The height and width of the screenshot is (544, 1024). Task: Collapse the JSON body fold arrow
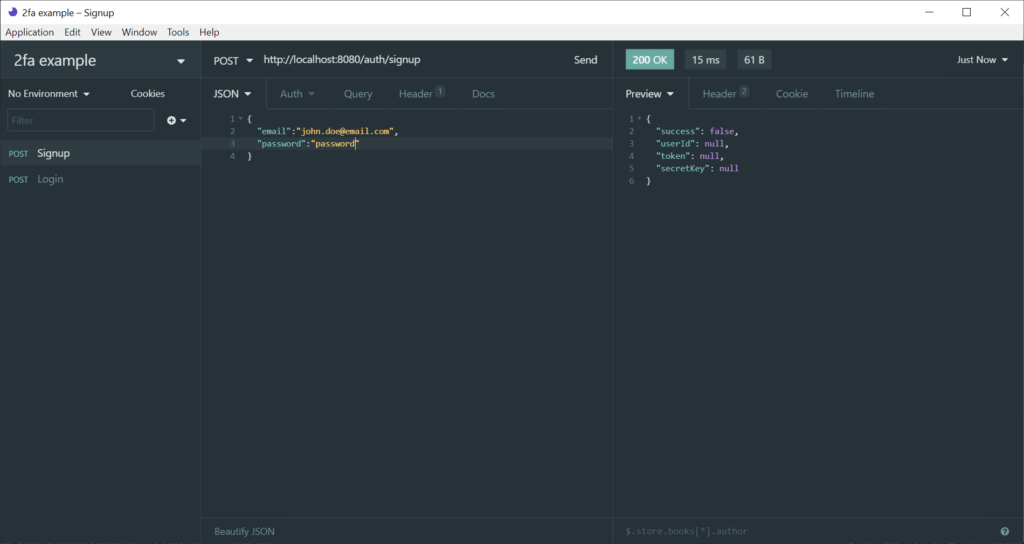tap(239, 119)
